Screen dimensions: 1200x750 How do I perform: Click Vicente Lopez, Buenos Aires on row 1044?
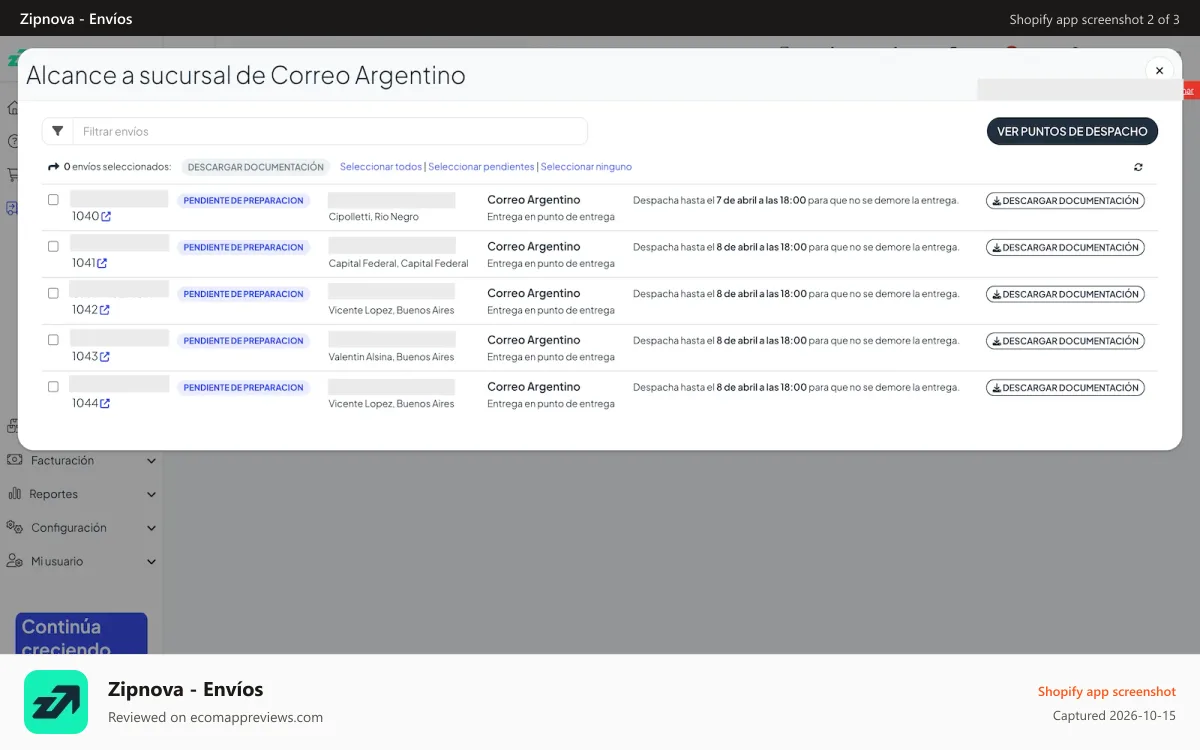pos(391,404)
